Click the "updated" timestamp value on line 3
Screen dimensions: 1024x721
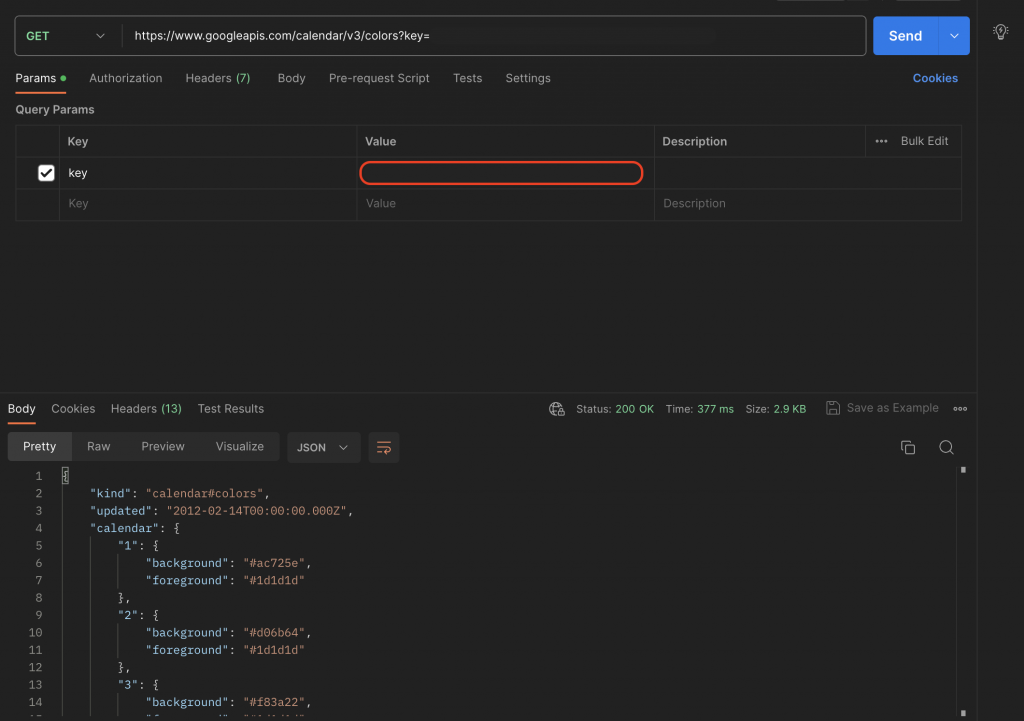(x=256, y=511)
